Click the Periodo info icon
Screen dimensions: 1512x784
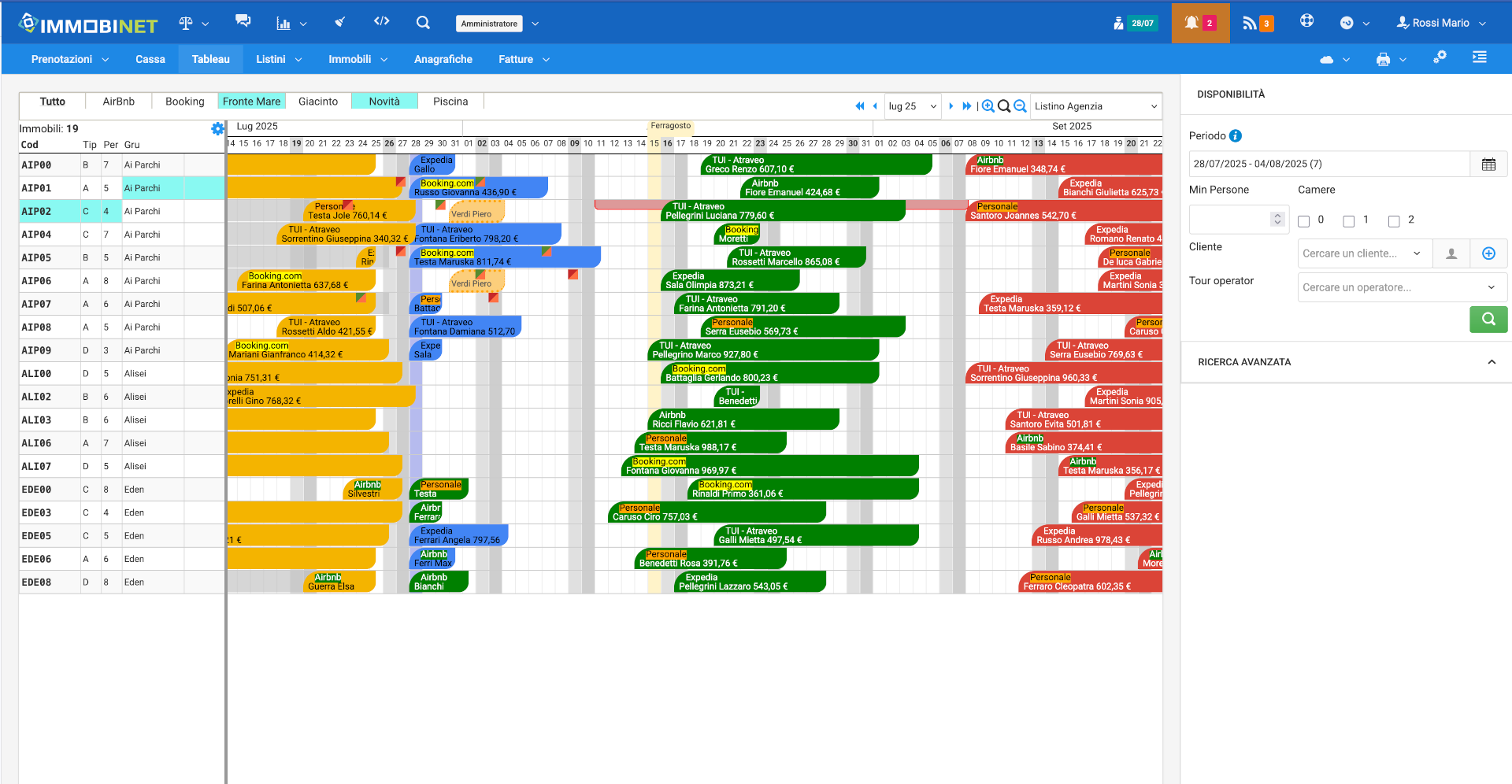(1236, 135)
